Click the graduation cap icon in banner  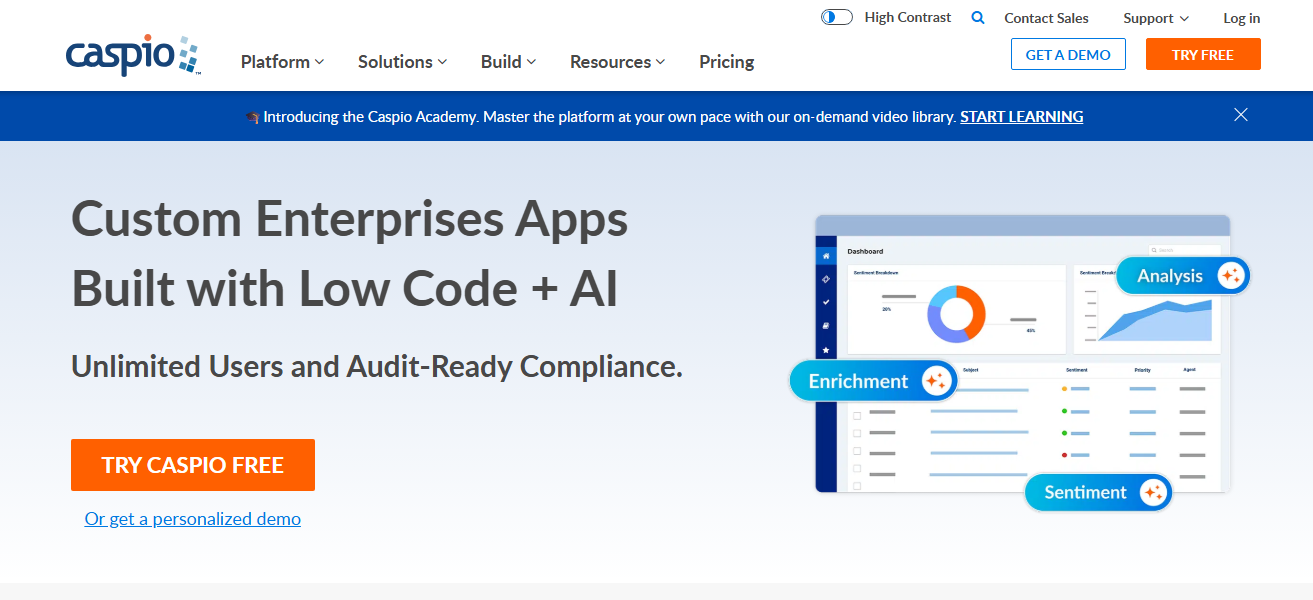tap(252, 117)
